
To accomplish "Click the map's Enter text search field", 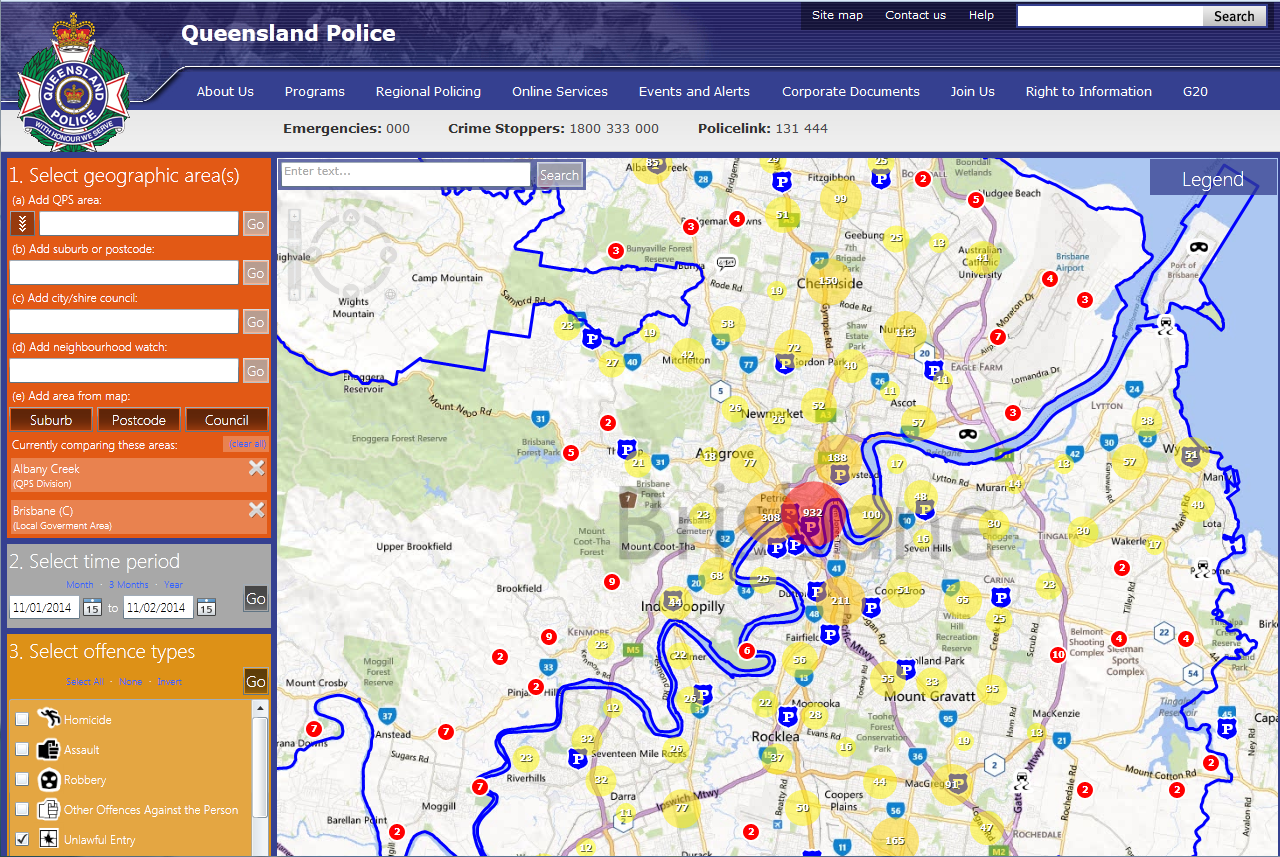I will pos(404,174).
